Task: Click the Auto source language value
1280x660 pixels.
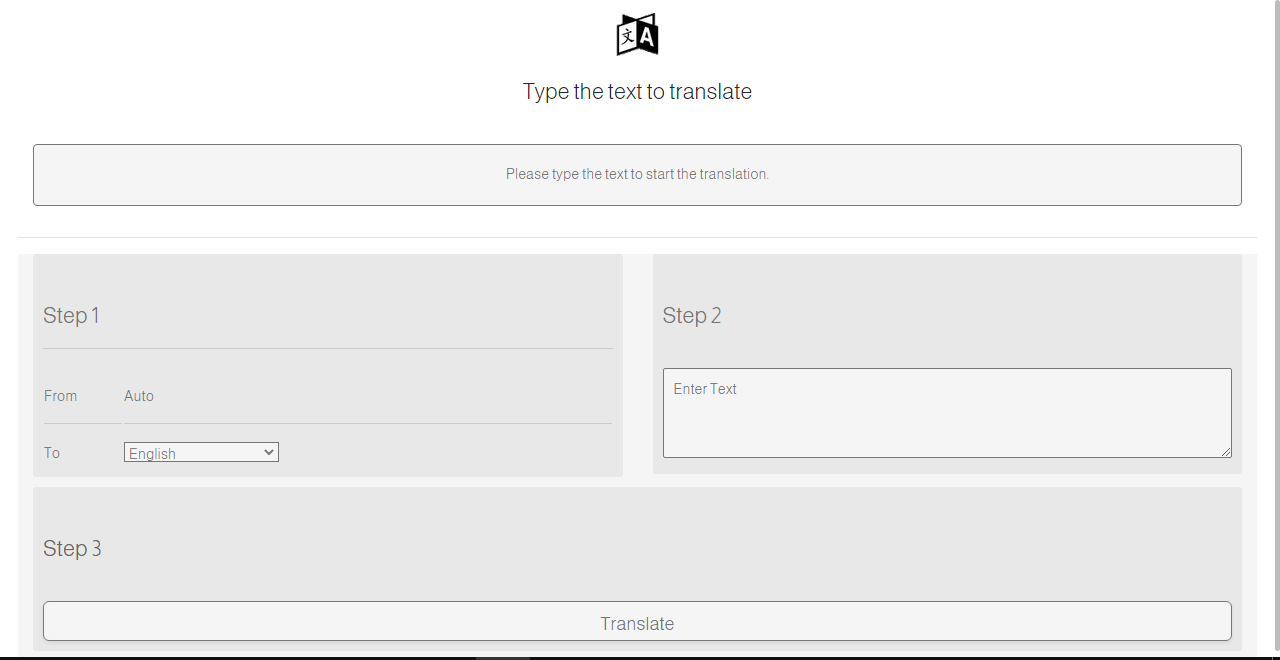Action: pyautogui.click(x=139, y=396)
